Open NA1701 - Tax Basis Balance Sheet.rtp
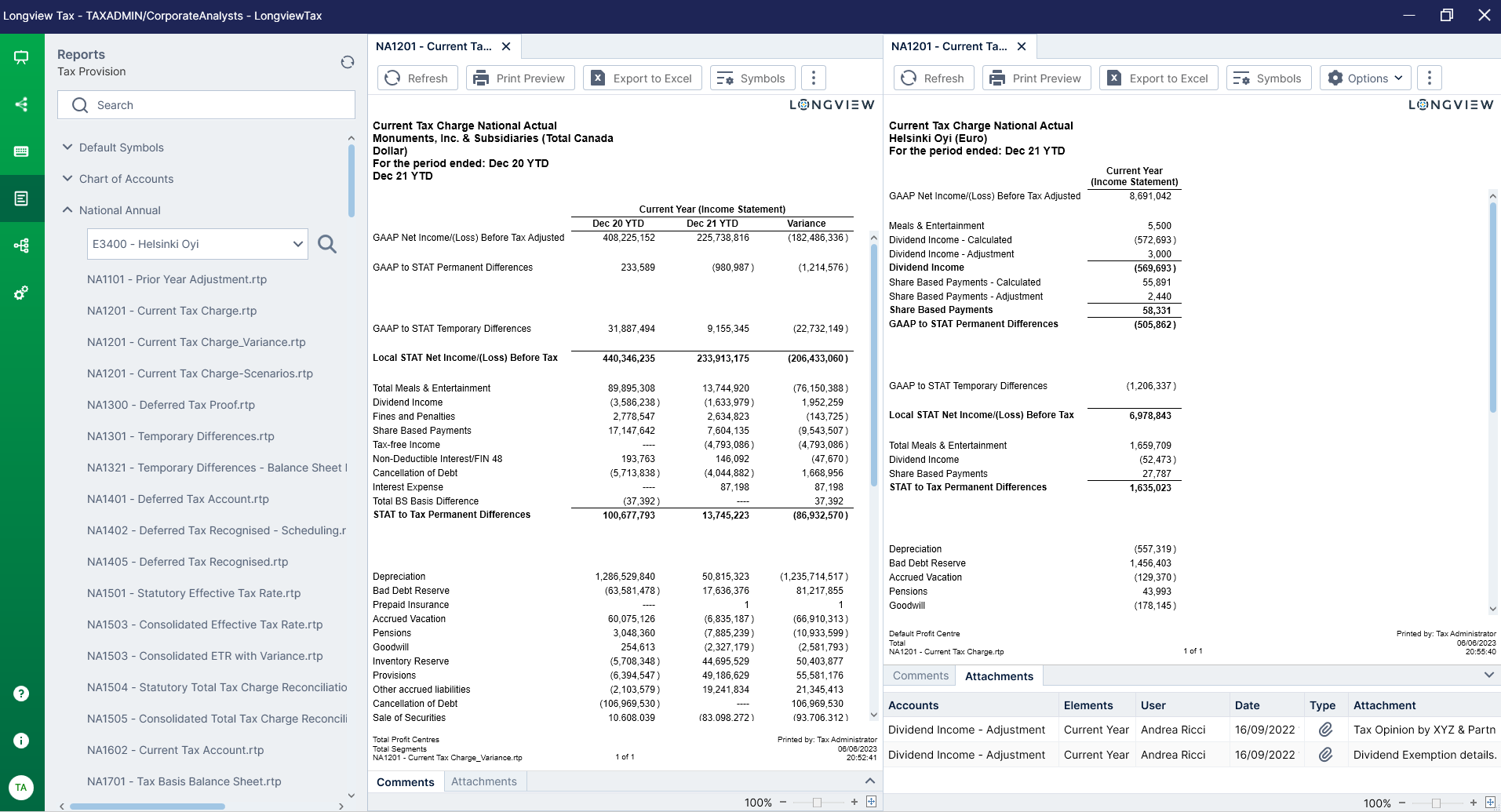This screenshot has width=1501, height=812. [184, 781]
